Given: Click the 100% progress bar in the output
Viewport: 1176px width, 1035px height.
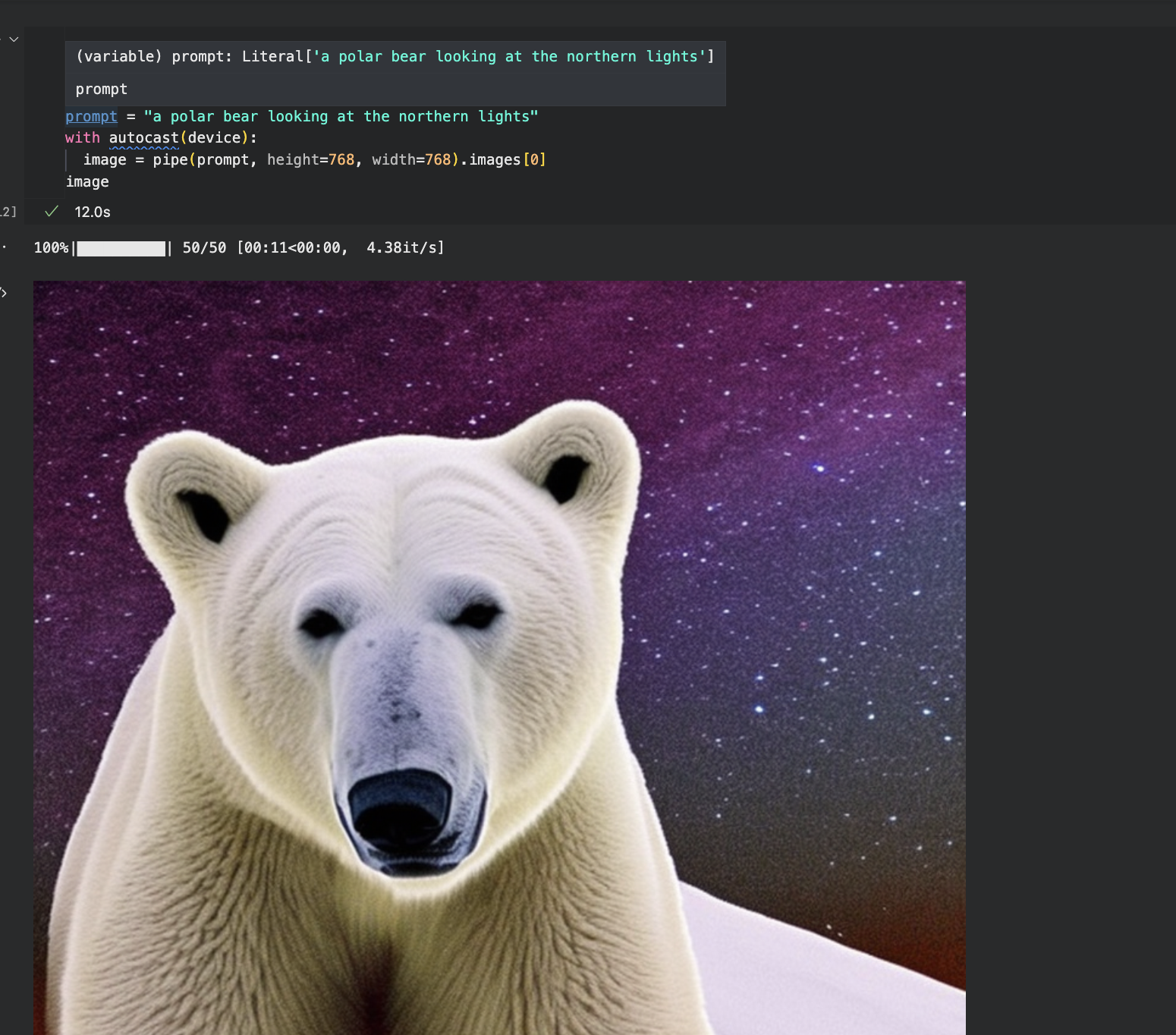Looking at the screenshot, I should coord(121,249).
